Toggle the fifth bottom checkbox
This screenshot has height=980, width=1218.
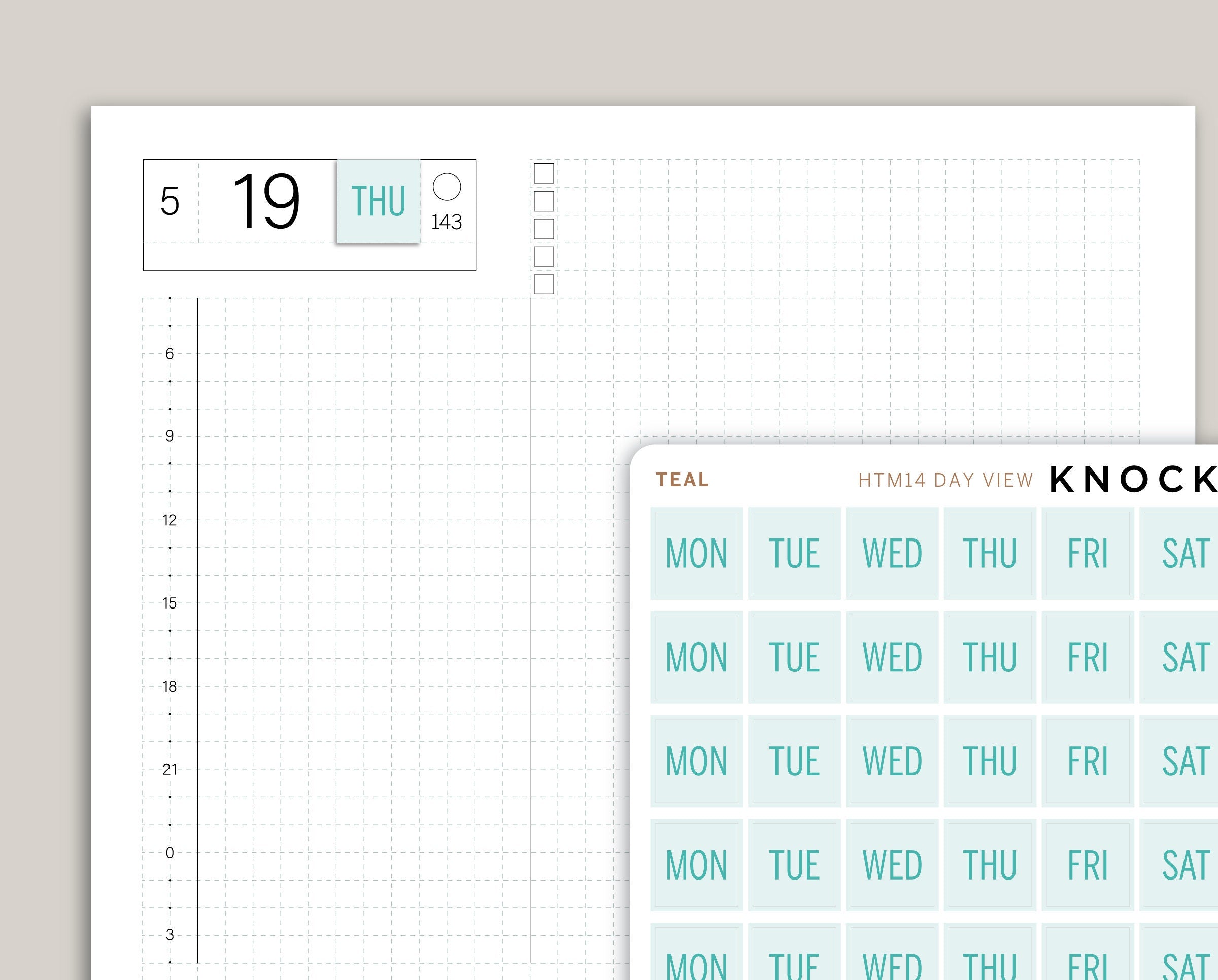click(544, 284)
